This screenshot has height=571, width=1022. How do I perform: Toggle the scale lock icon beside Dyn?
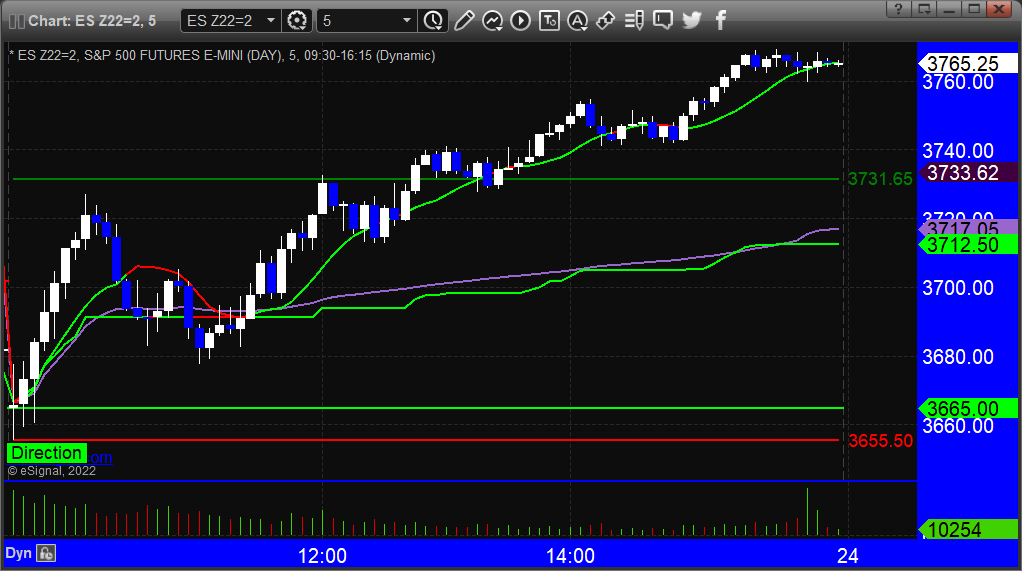point(46,553)
